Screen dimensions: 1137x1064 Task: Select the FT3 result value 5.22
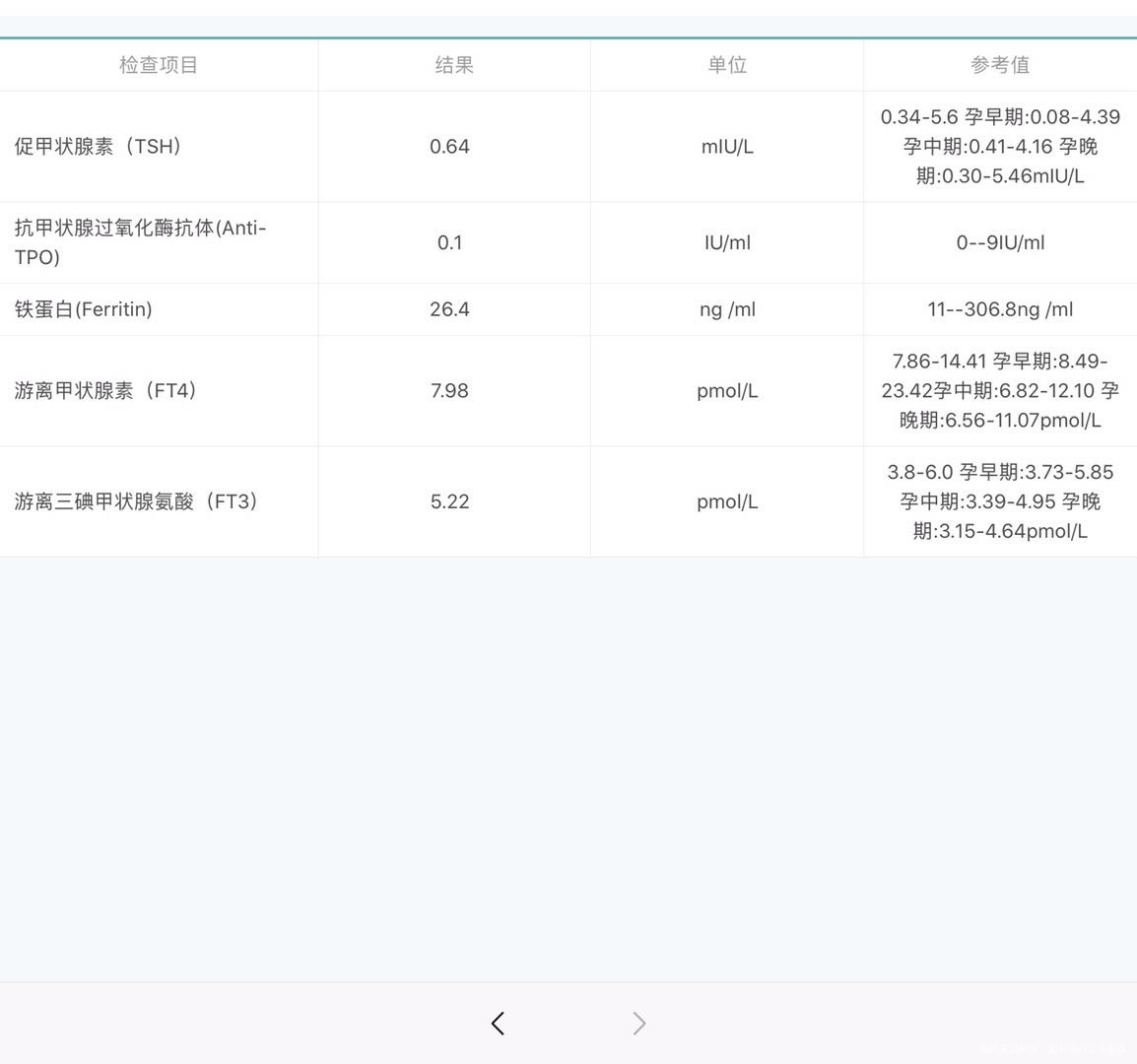pos(450,501)
